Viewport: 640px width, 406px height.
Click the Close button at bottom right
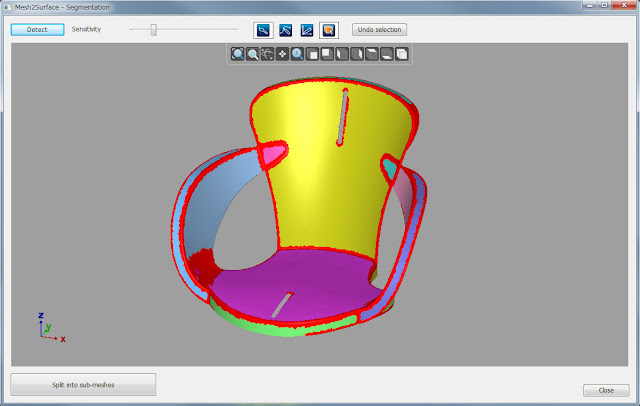click(606, 390)
